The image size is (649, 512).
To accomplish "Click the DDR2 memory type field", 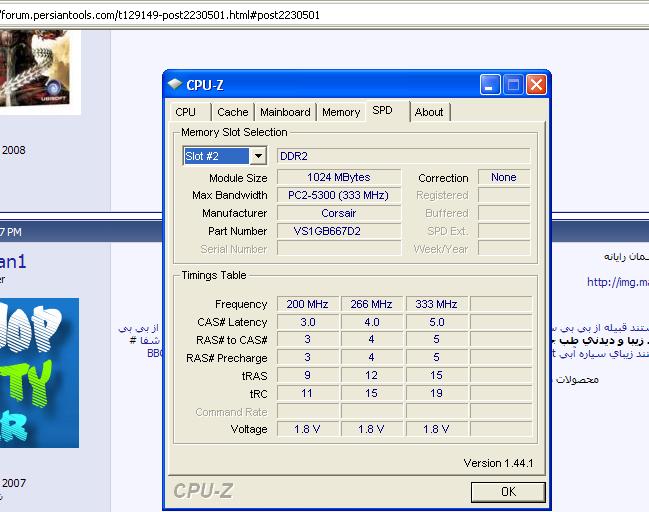I will 403,156.
